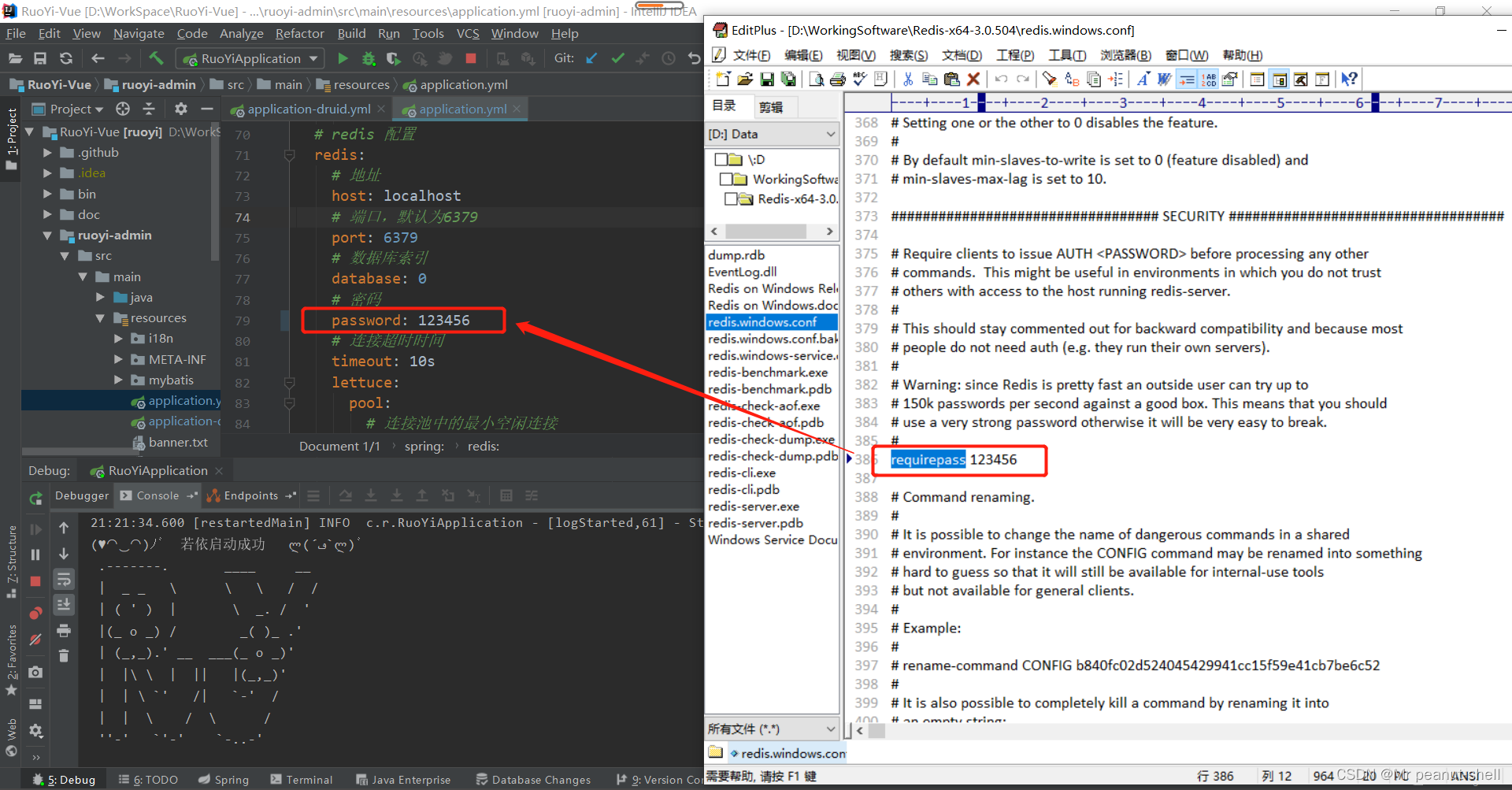Expand the mybatis folder
1512x790 pixels.
click(118, 380)
